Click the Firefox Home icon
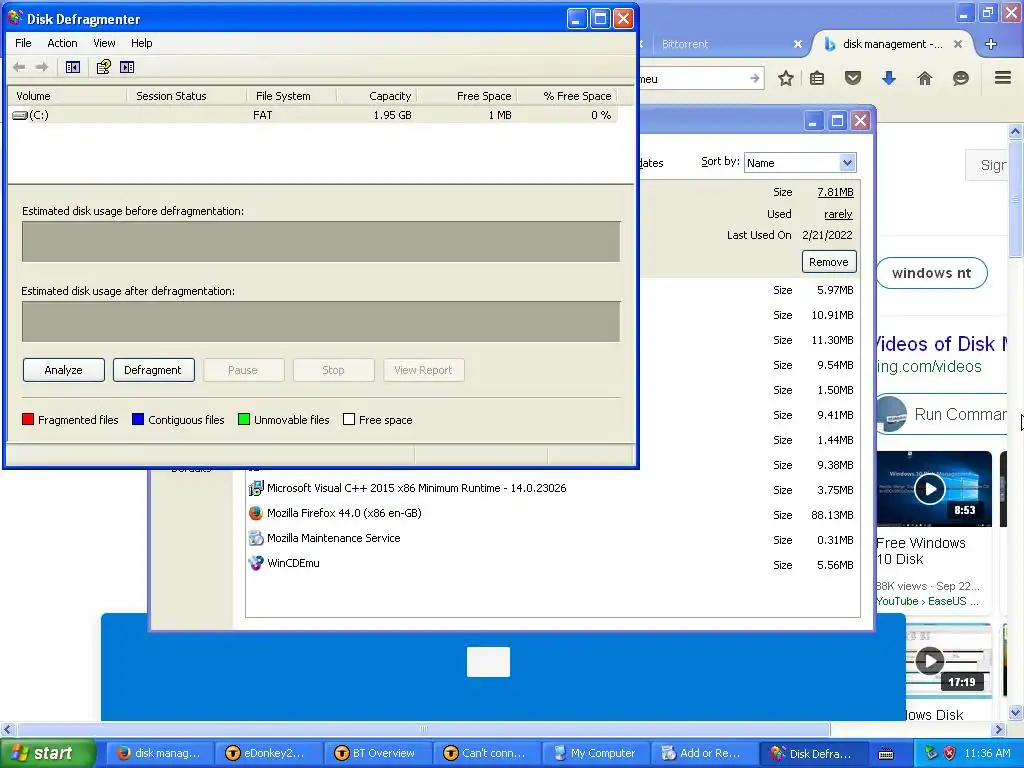Screen dimensions: 1024x768 [x=925, y=78]
